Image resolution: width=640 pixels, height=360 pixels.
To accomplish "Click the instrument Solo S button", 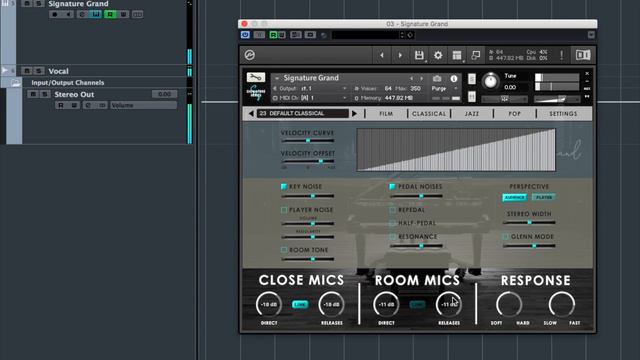I will [x=471, y=78].
